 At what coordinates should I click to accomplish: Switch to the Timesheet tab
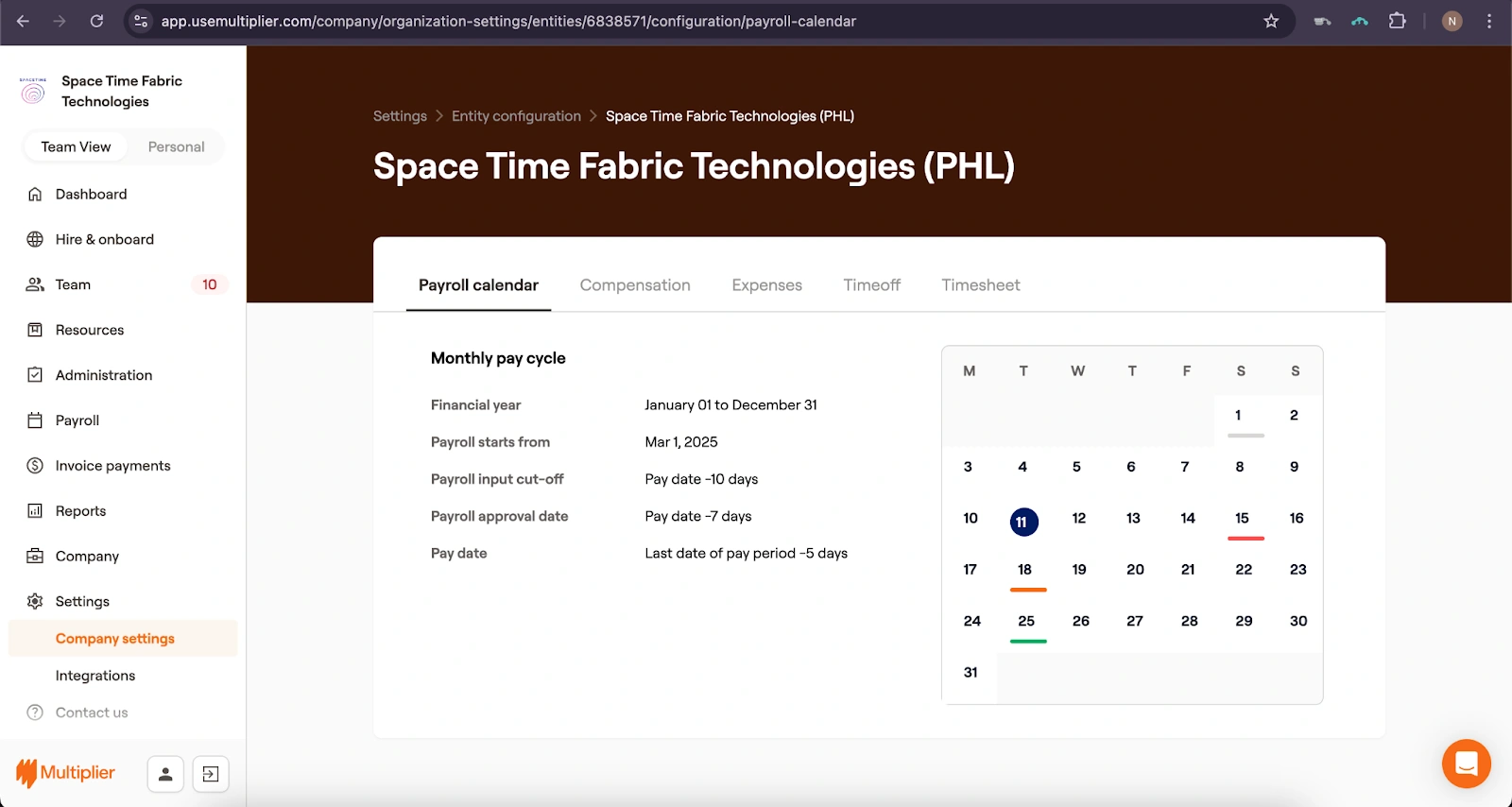[x=980, y=285]
